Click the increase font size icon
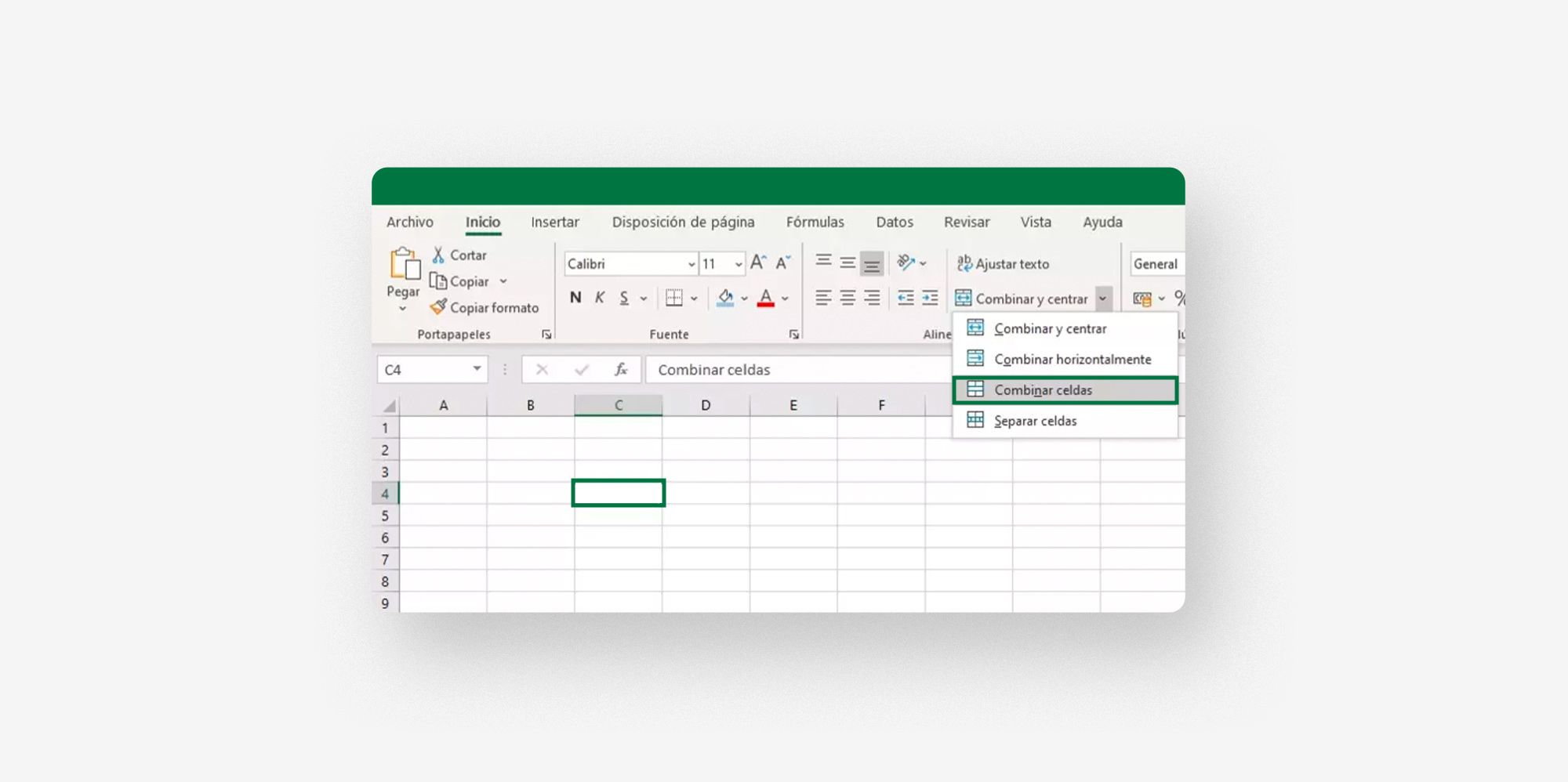 coord(758,262)
